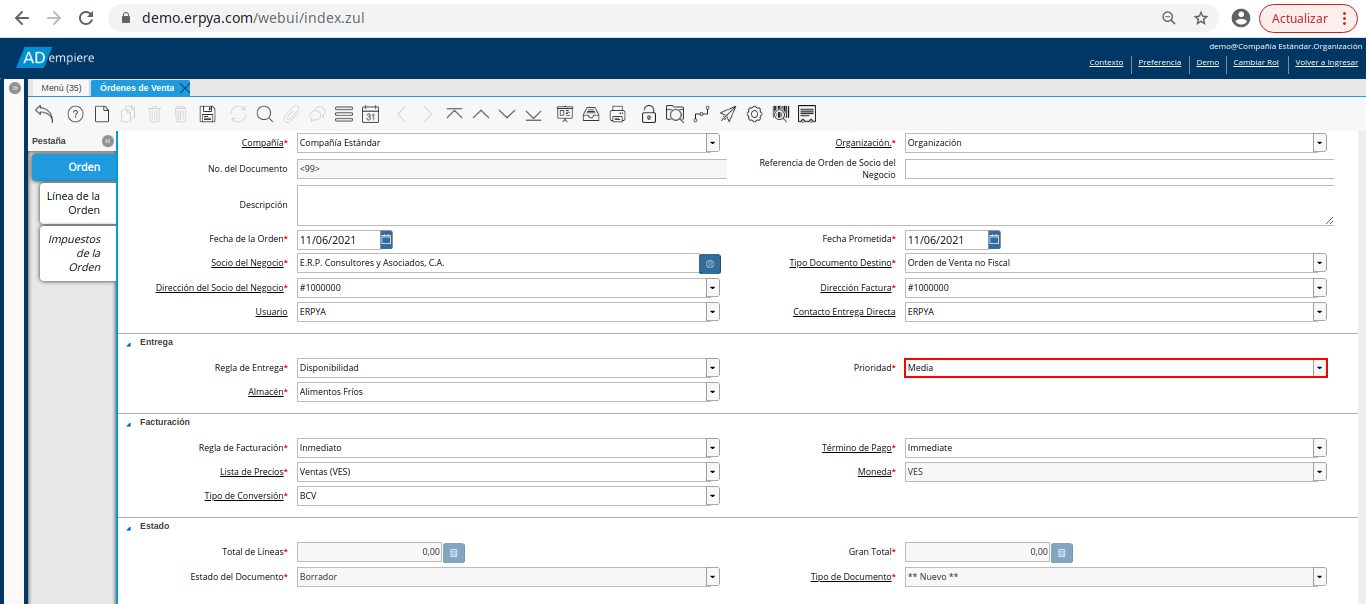Open the help question mark icon
The image size is (1366, 604).
click(x=75, y=114)
